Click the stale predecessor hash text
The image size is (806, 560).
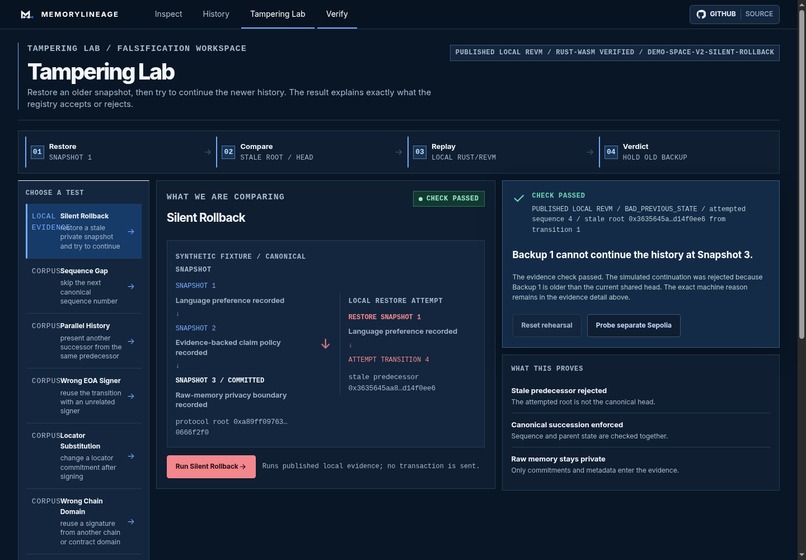click(x=392, y=383)
